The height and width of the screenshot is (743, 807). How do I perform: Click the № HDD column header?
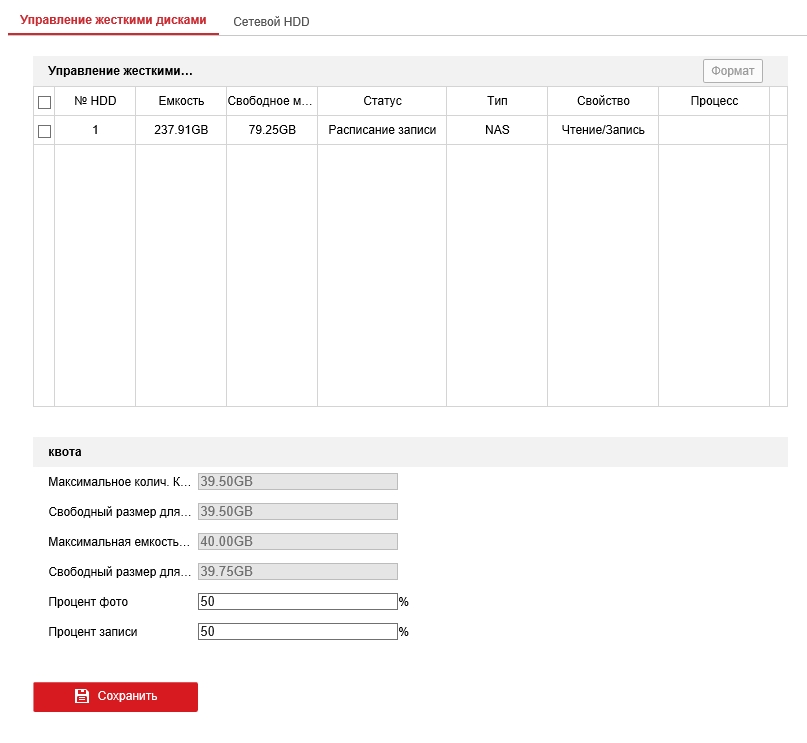coord(95,101)
